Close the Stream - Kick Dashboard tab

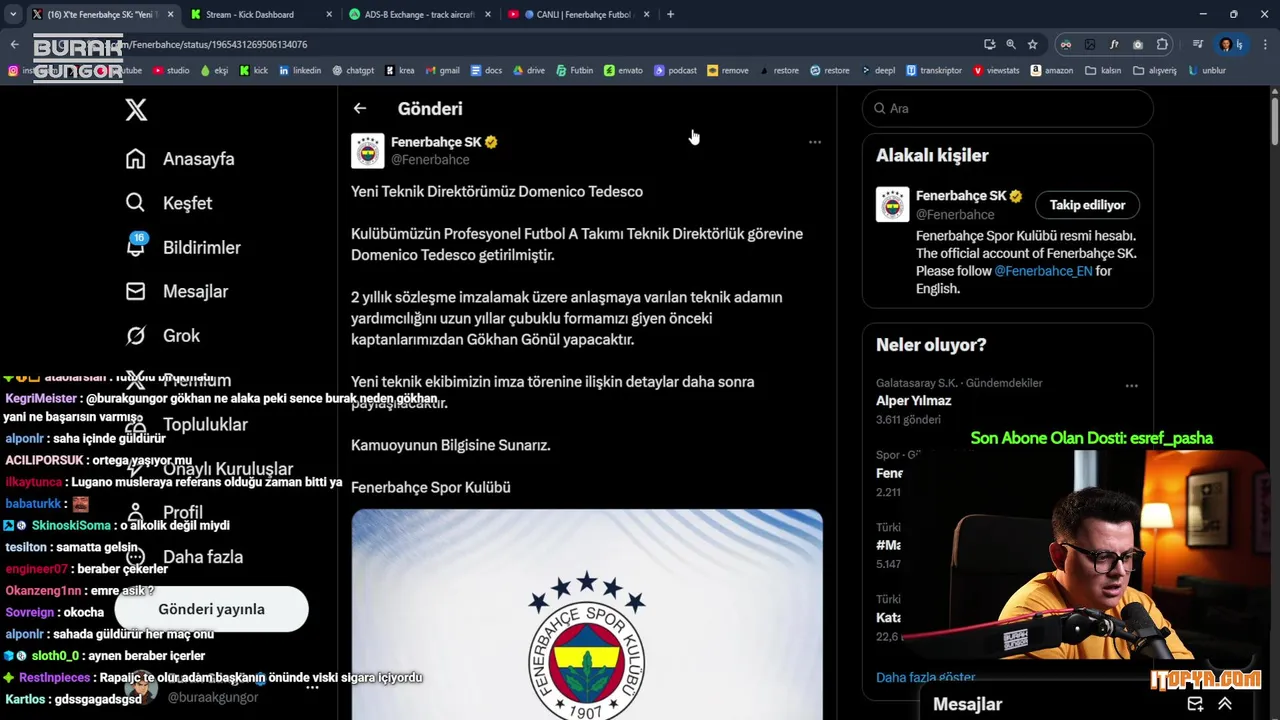(x=329, y=14)
